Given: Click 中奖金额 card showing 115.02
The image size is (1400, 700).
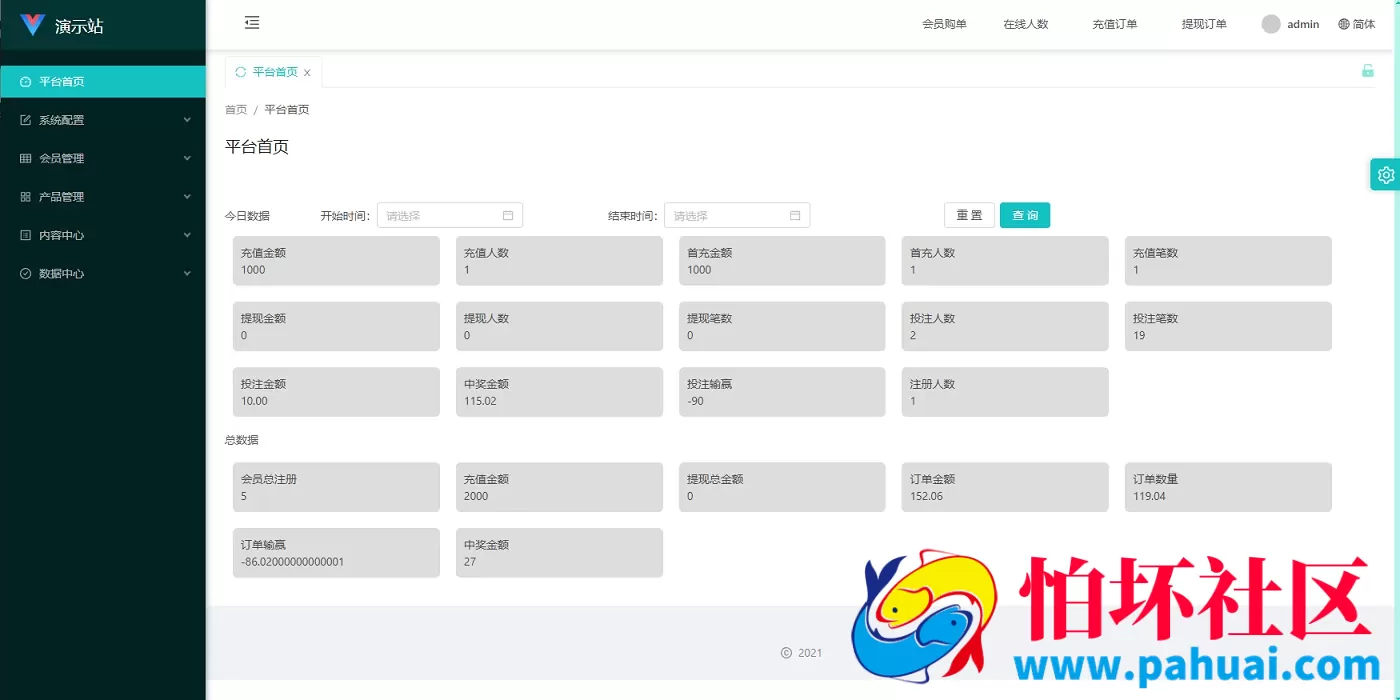Looking at the screenshot, I should coord(559,392).
